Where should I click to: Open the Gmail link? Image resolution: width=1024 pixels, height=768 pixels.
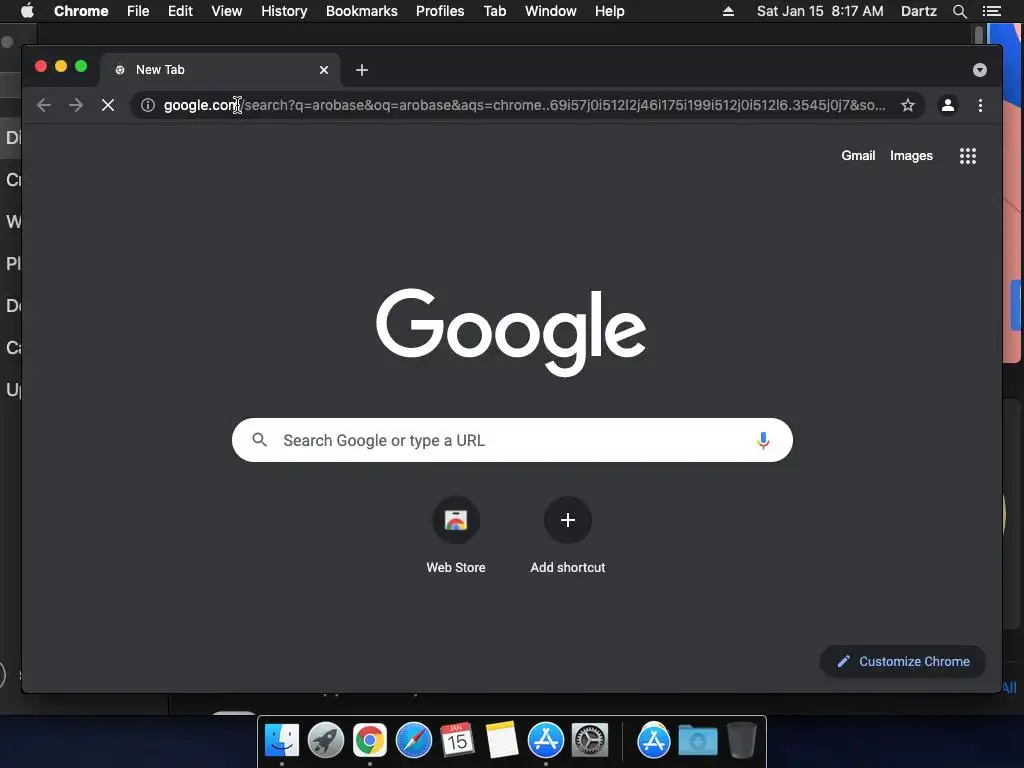858,155
